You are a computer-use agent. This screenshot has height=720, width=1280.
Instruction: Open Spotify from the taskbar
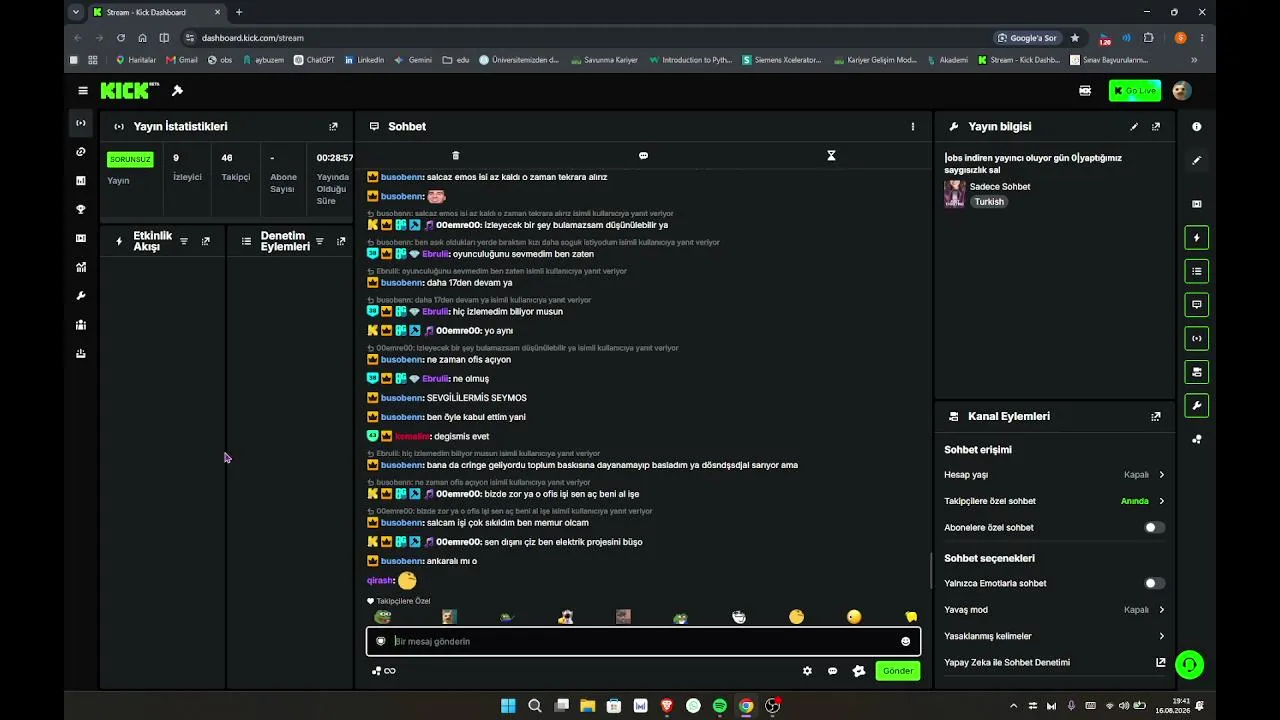click(720, 706)
